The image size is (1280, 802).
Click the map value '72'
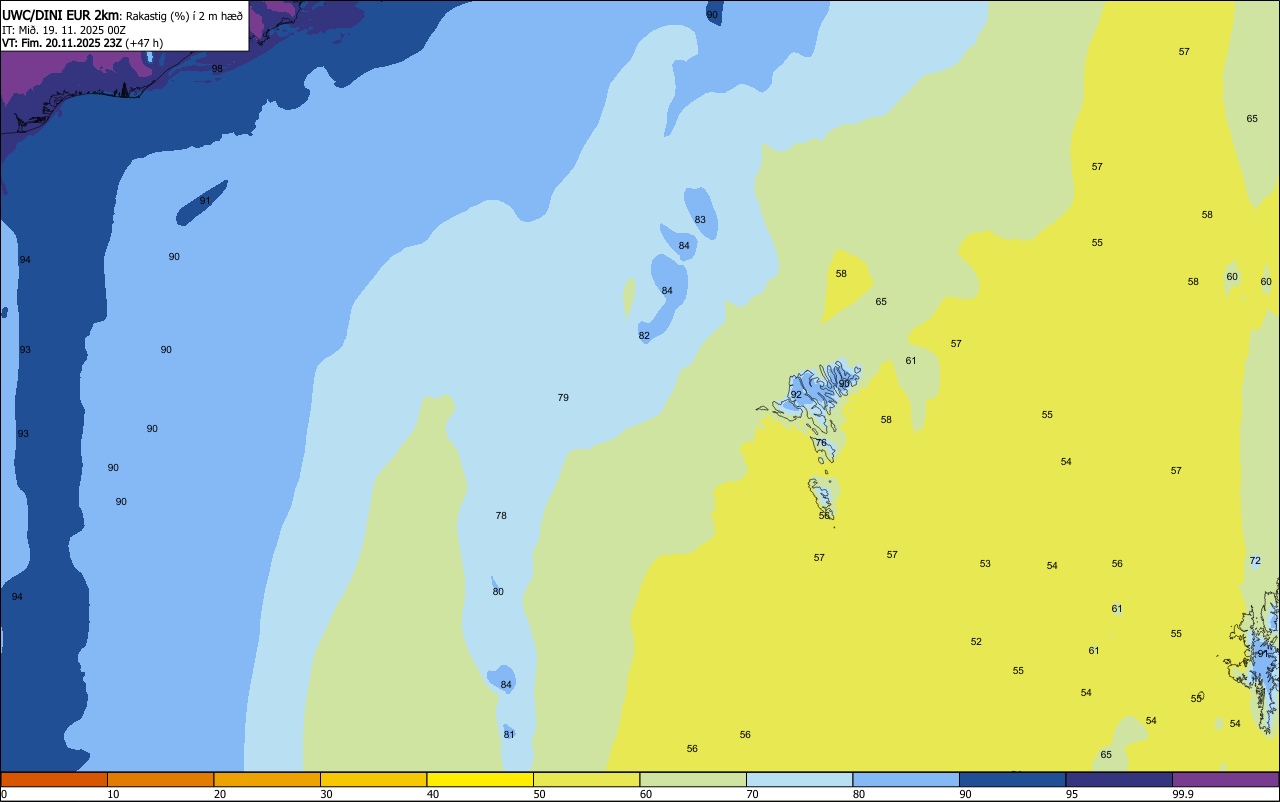pos(1255,560)
